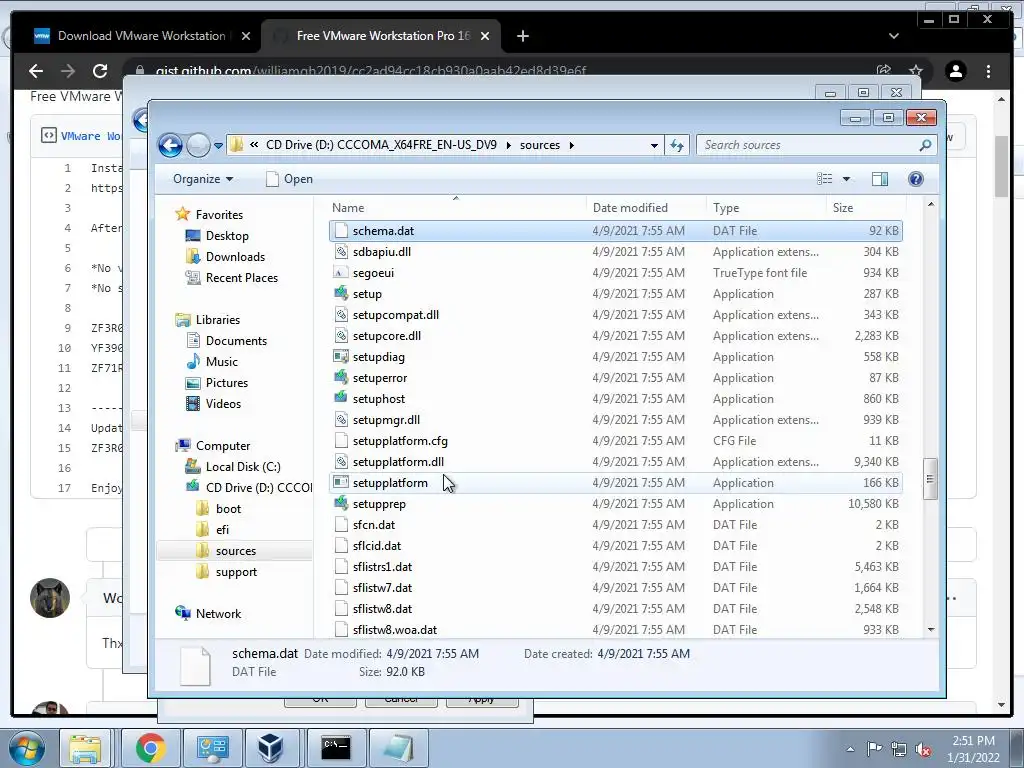The height and width of the screenshot is (768, 1024).
Task: Click the Explorer Back navigation arrow
Action: pos(170,145)
